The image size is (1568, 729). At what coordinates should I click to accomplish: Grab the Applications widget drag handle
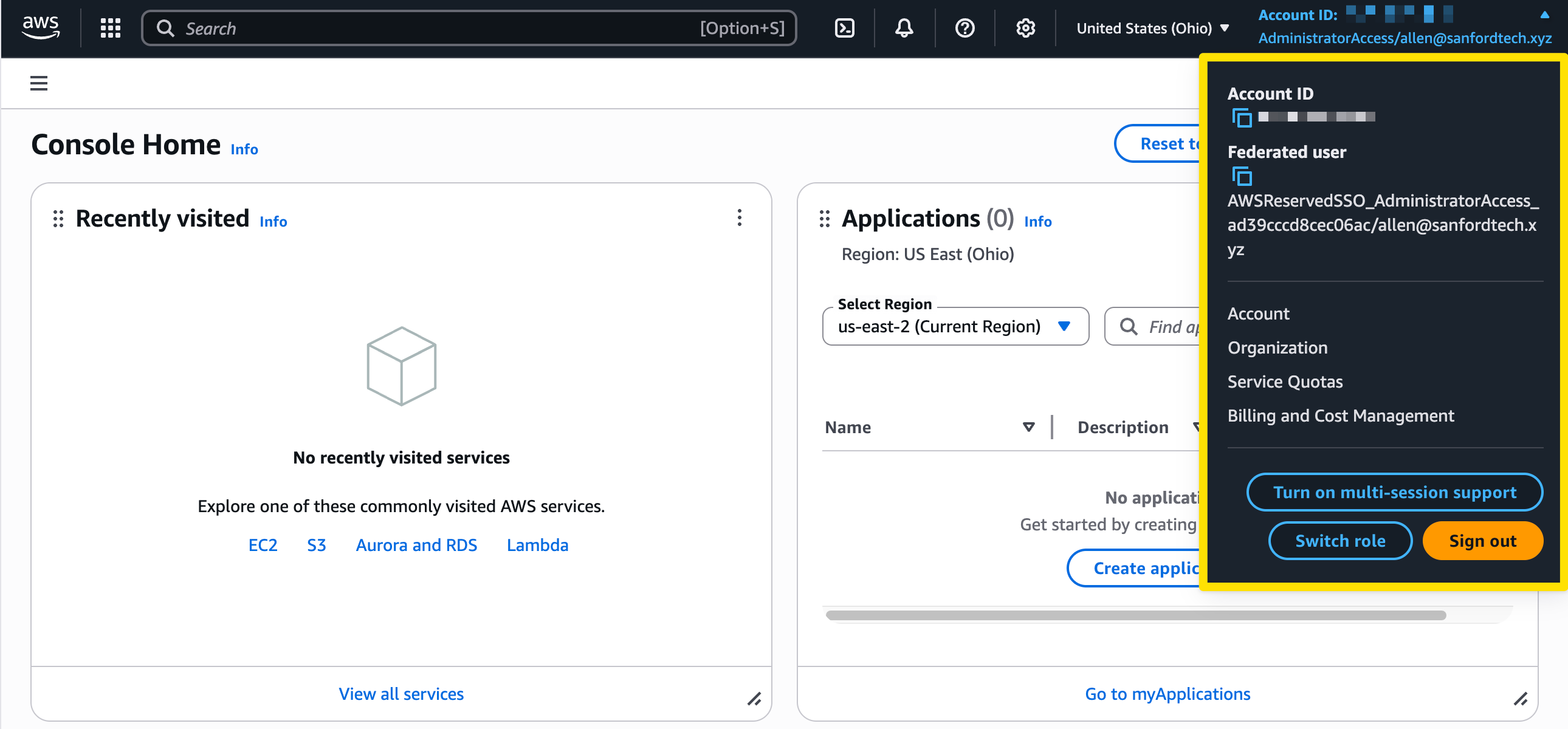click(825, 219)
